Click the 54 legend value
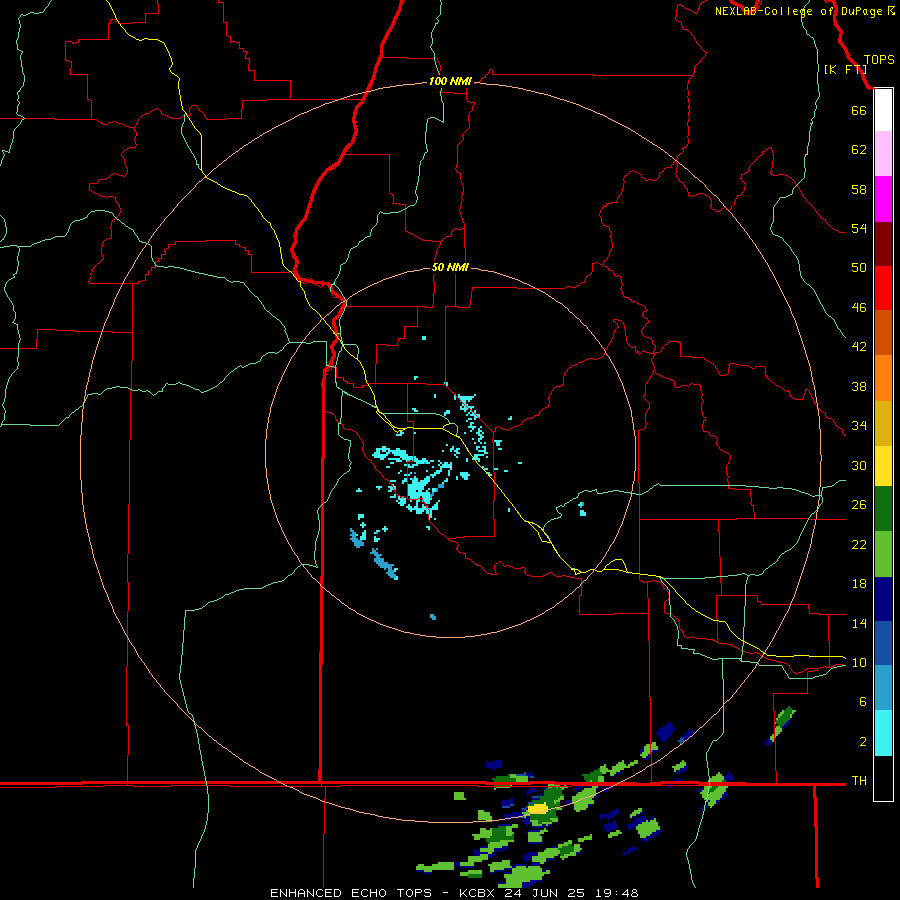This screenshot has height=900, width=900. point(859,228)
